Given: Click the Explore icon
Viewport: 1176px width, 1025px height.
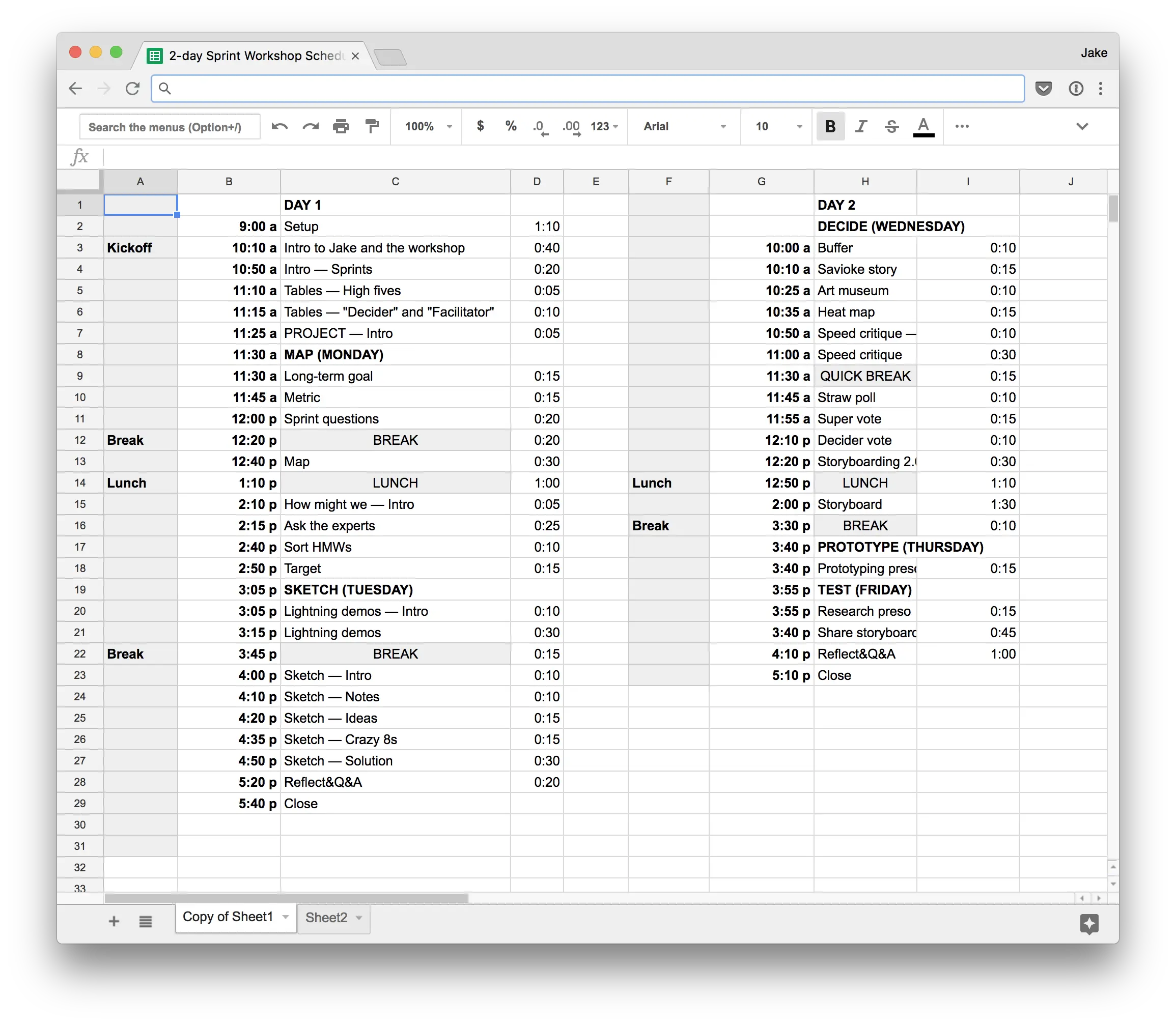Looking at the screenshot, I should click(x=1089, y=923).
